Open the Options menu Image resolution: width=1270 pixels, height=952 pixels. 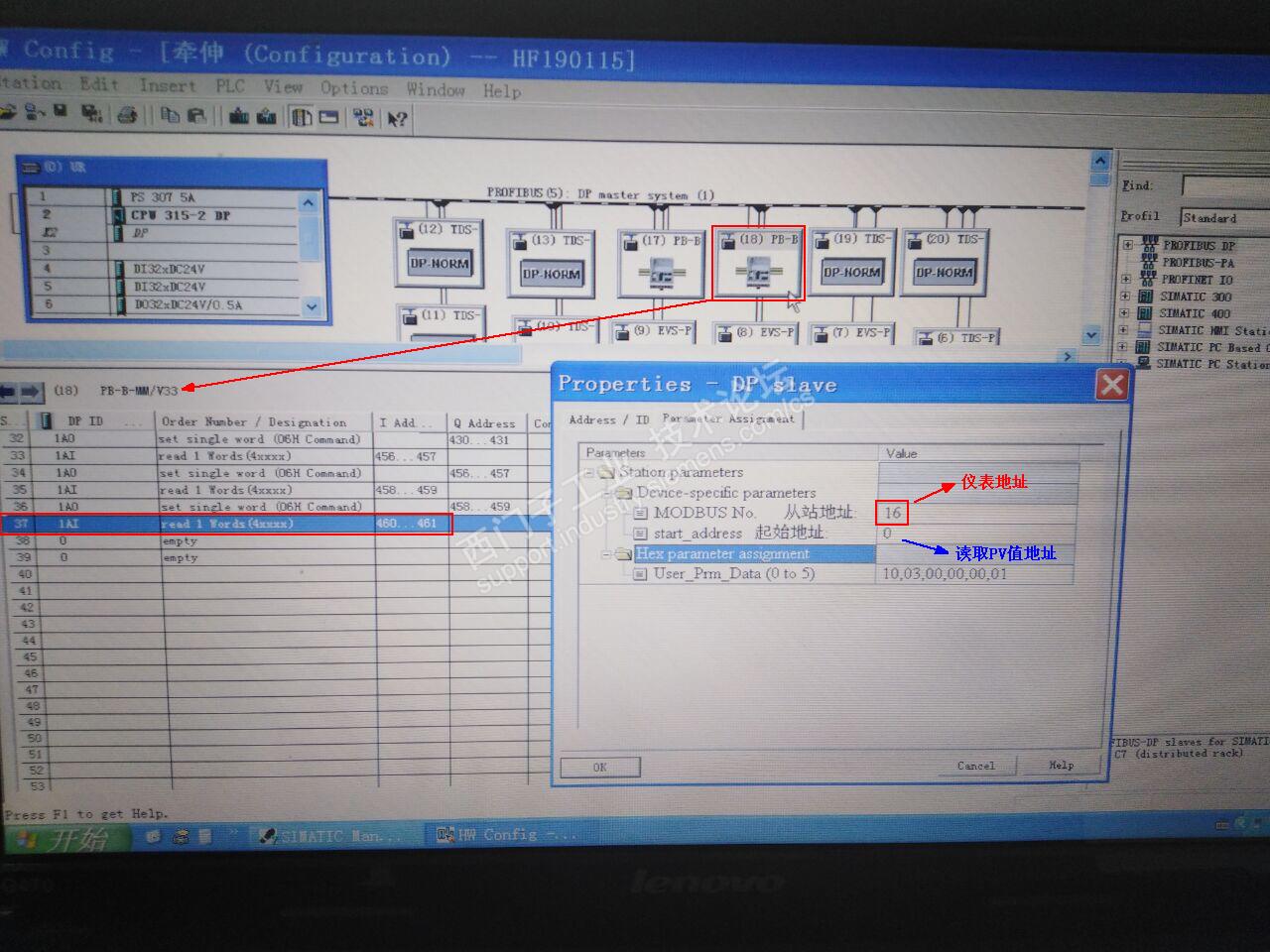354,88
